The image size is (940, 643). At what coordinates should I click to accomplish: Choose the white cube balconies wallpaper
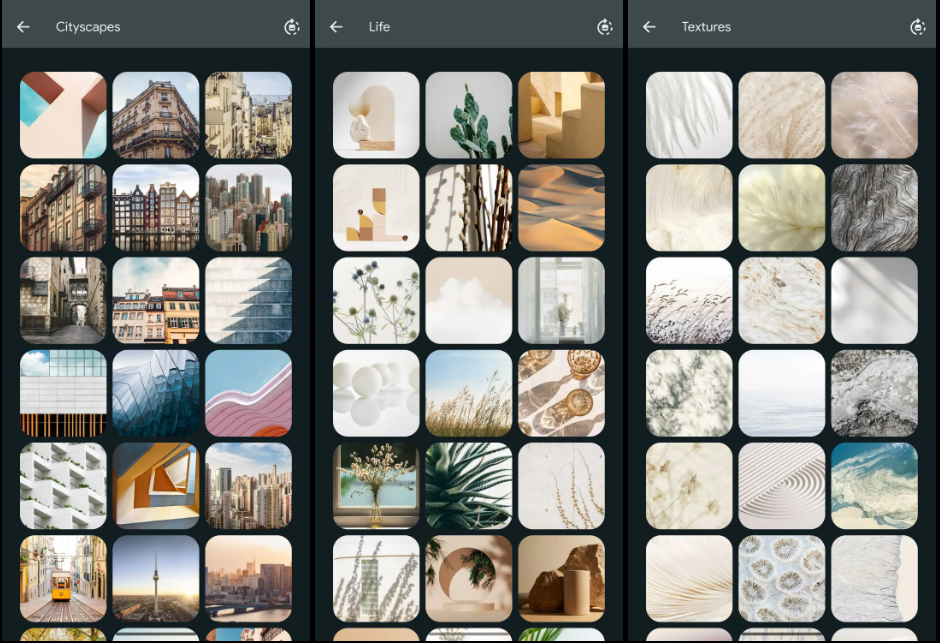coord(63,486)
